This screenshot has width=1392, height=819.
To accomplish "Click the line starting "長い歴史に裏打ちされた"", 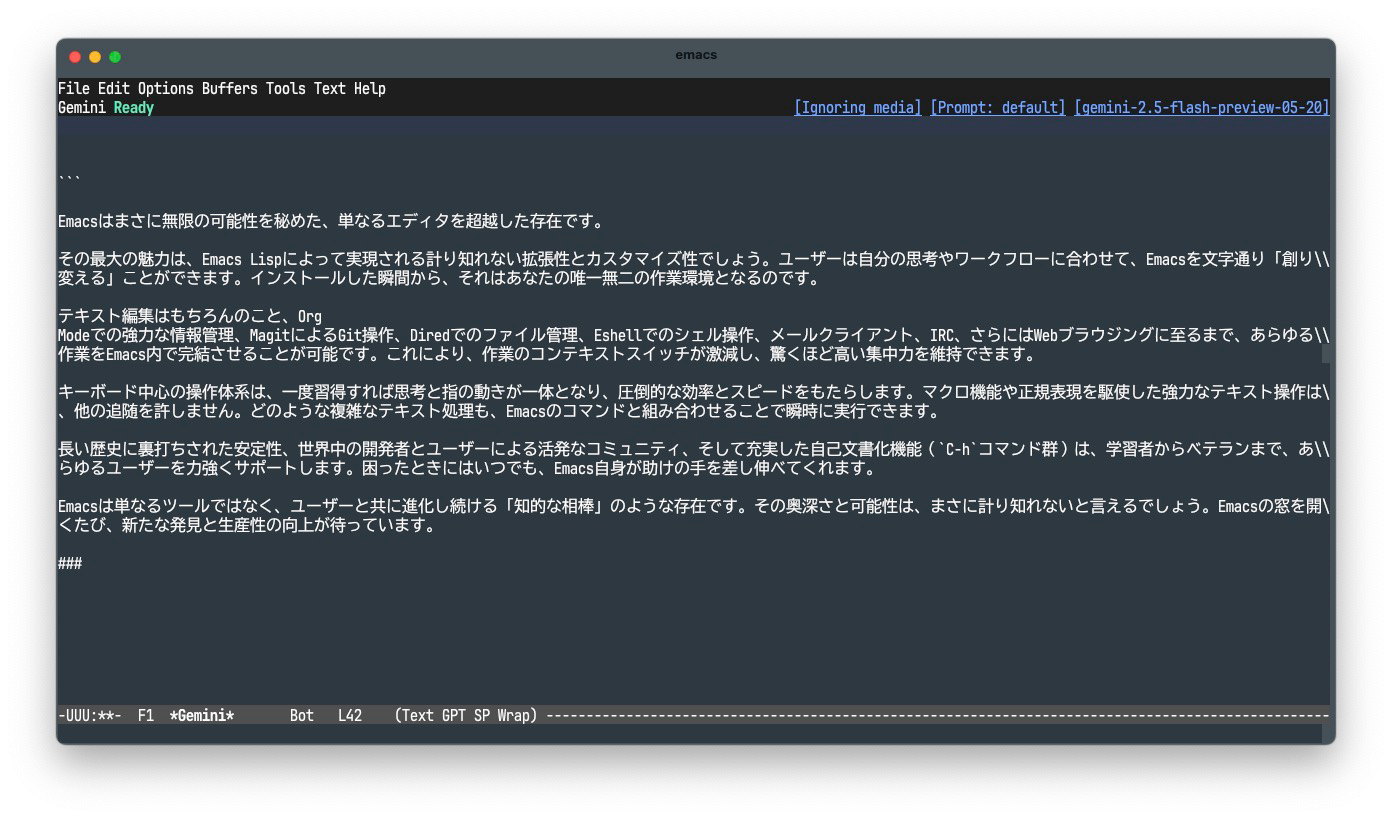I will click(x=694, y=450).
